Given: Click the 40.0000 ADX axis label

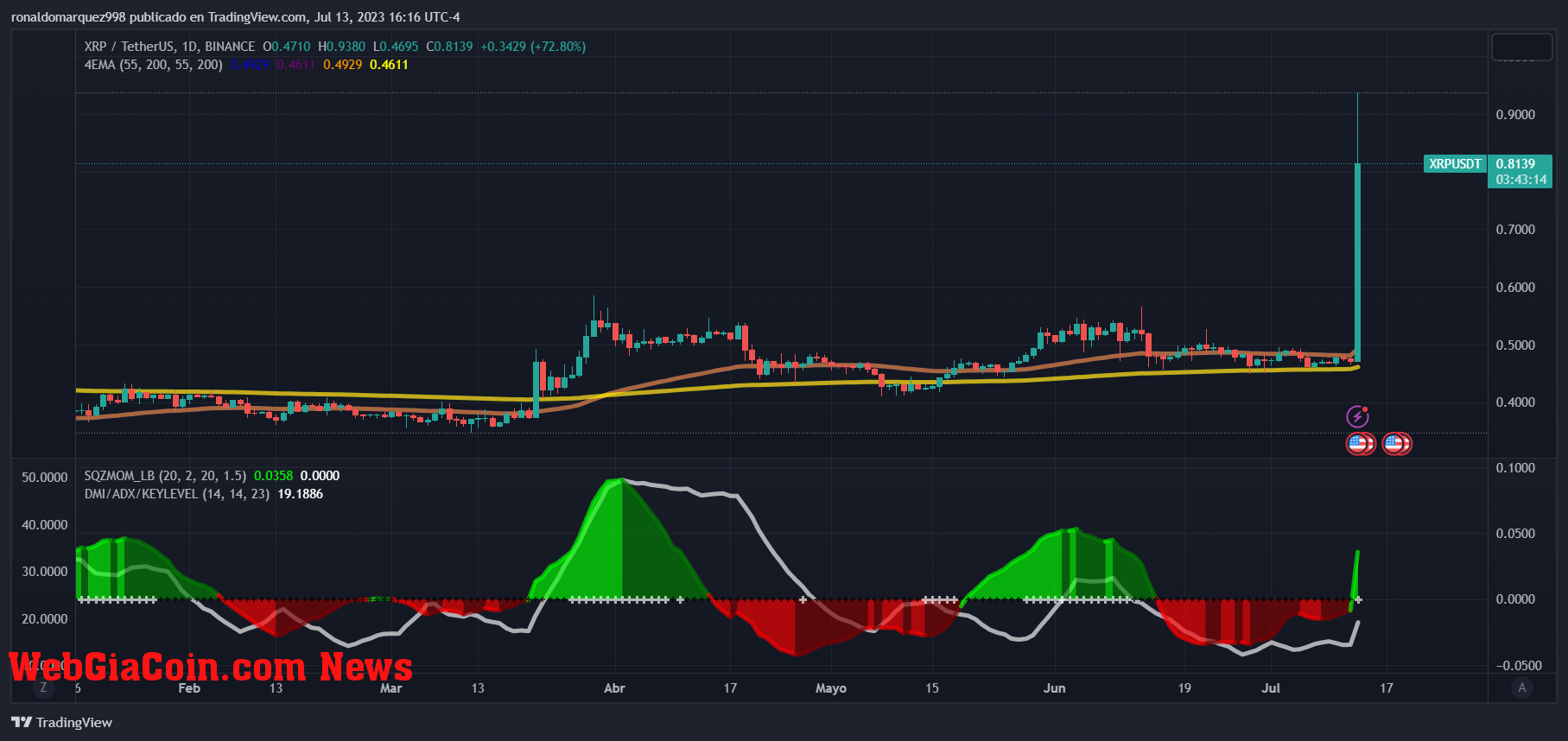Looking at the screenshot, I should click(44, 525).
